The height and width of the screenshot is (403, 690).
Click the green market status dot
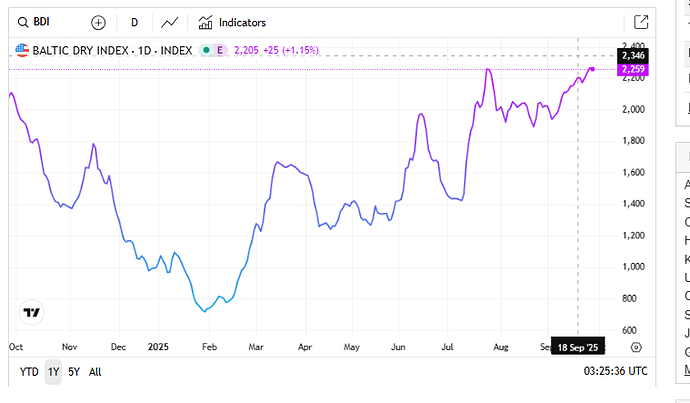tap(206, 50)
